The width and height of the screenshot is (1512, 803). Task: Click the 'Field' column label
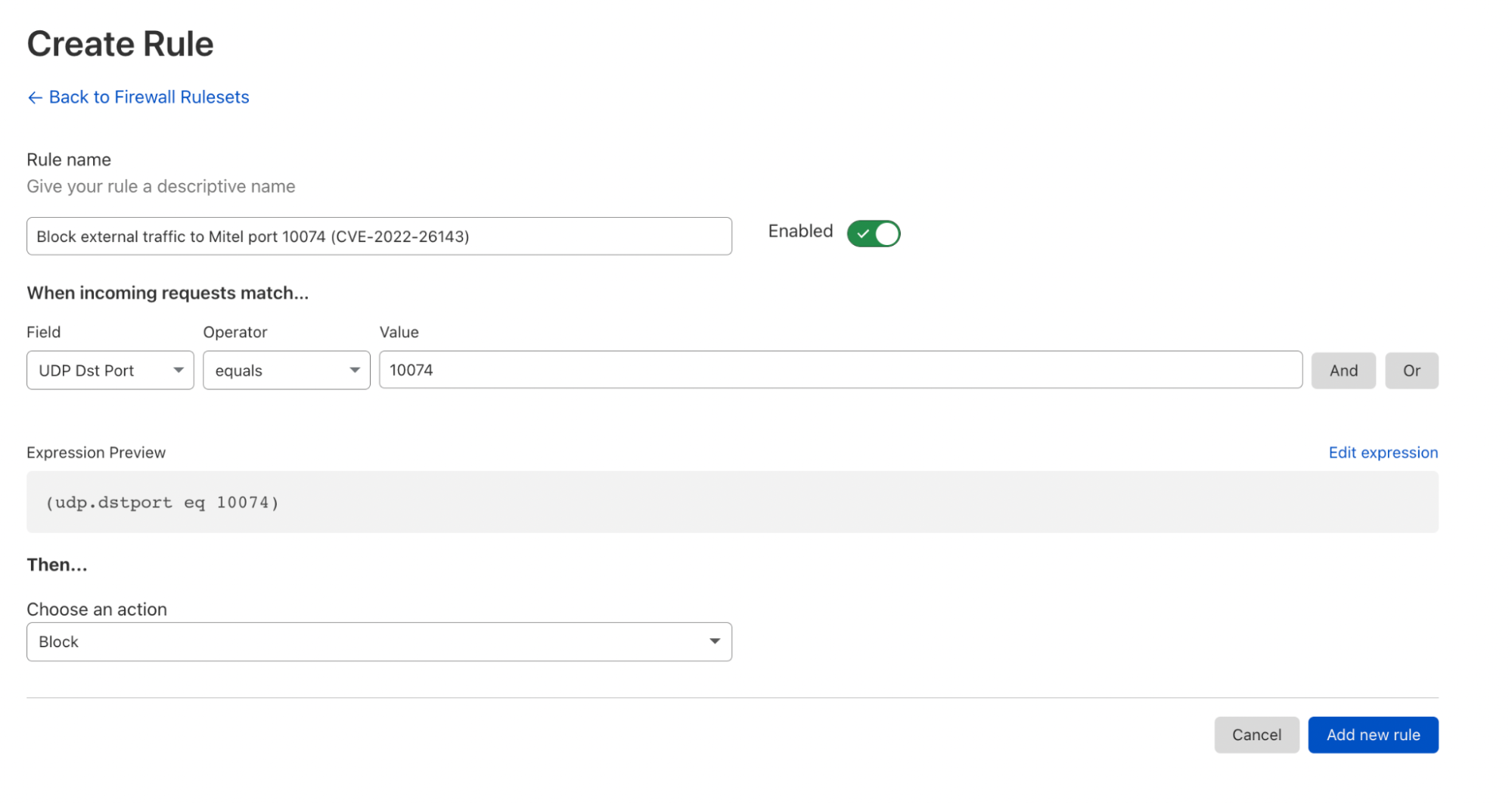(44, 332)
